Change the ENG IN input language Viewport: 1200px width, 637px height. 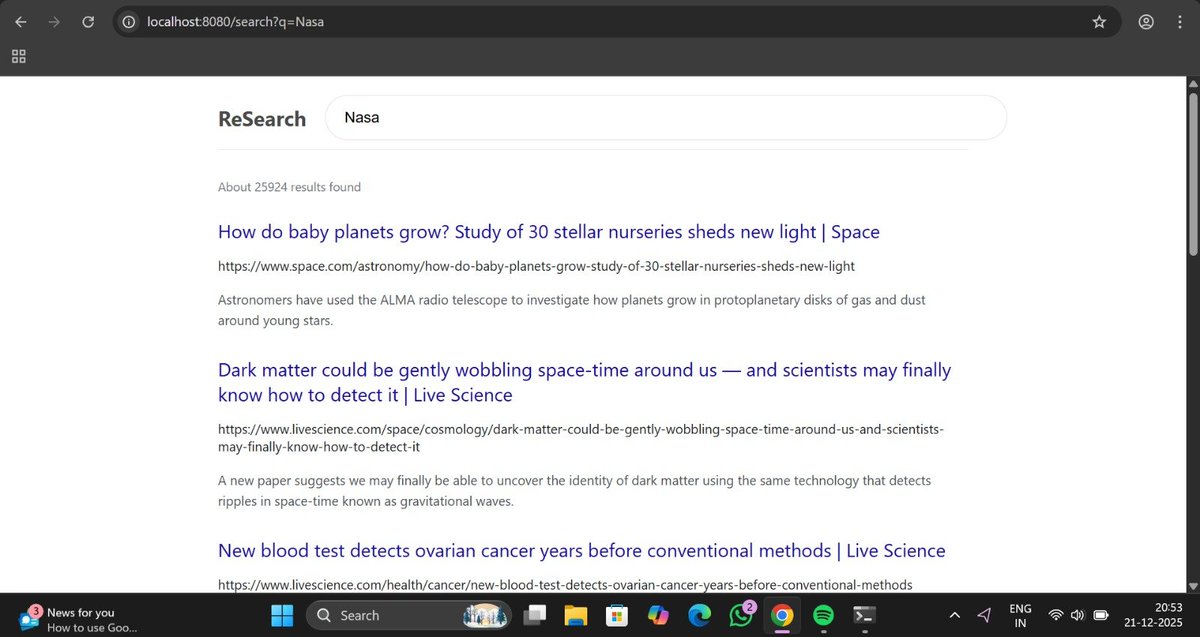point(1020,615)
